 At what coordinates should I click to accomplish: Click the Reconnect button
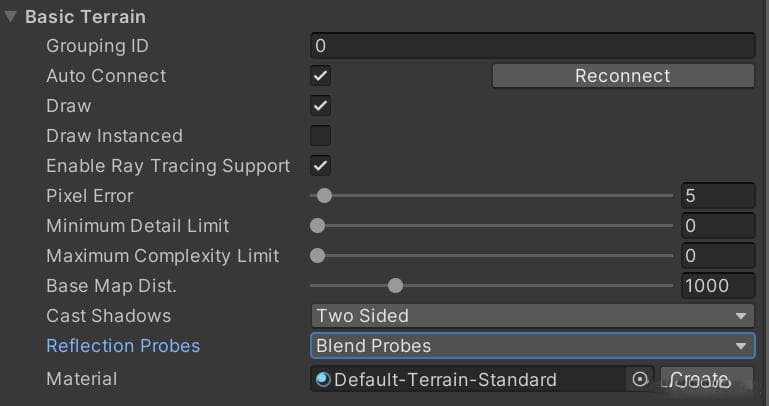[623, 76]
